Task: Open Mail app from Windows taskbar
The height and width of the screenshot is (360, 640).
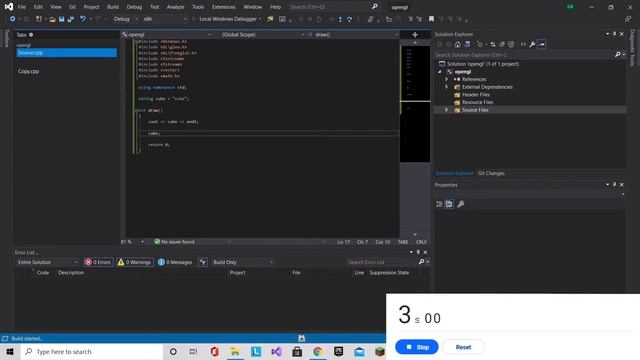Action: 359,351
